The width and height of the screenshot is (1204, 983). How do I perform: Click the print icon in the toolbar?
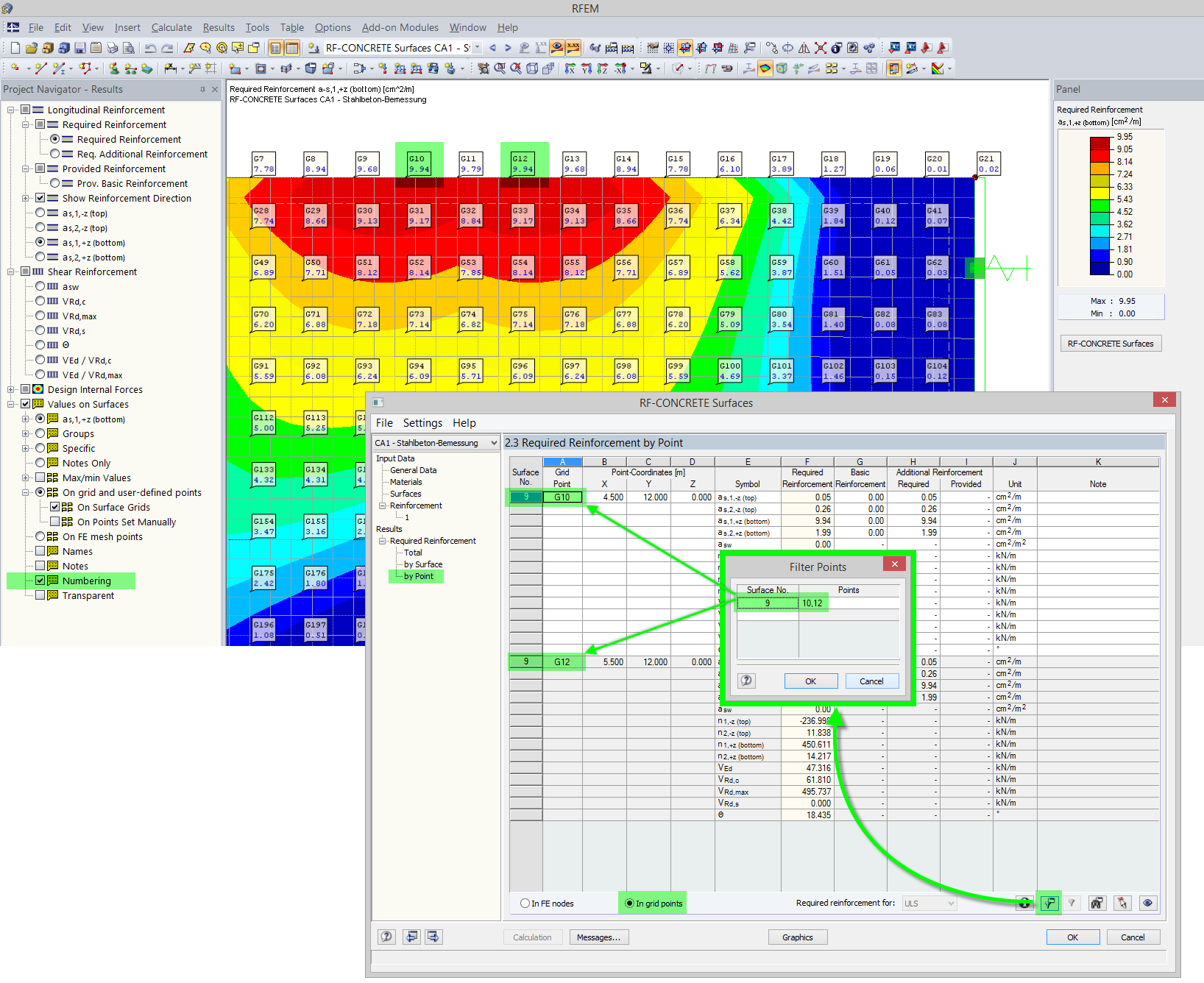click(x=112, y=48)
